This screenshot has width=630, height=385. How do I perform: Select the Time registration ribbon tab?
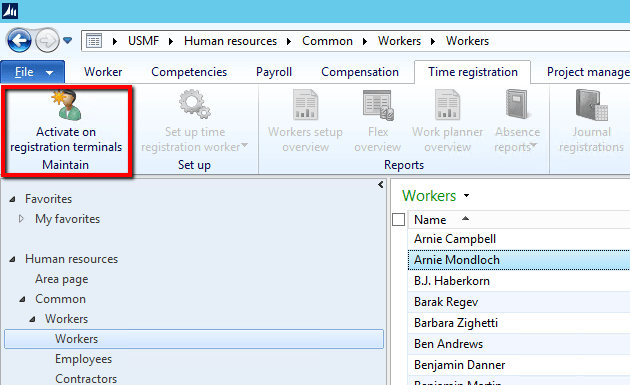coord(472,72)
